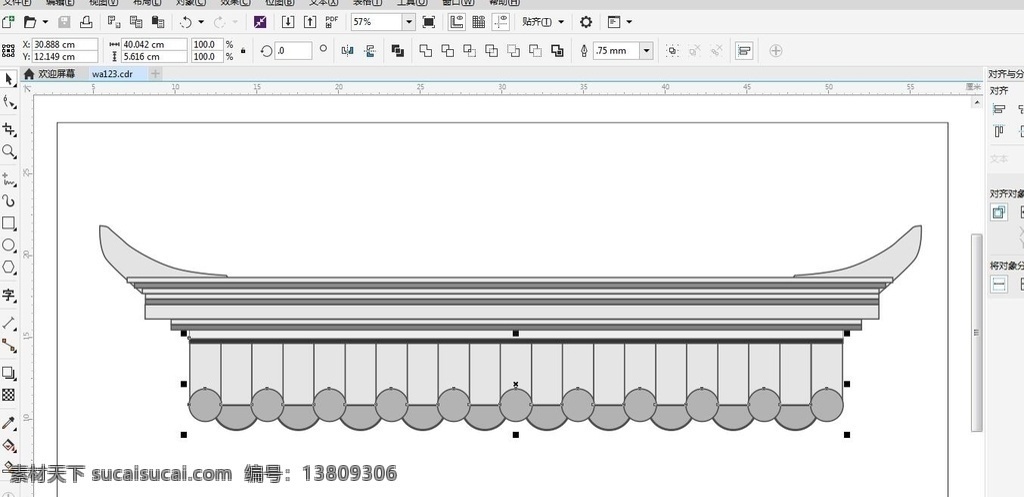Screen dimensions: 1024x497
Task: Click the X position field 30.888 cm
Action: (x=65, y=44)
